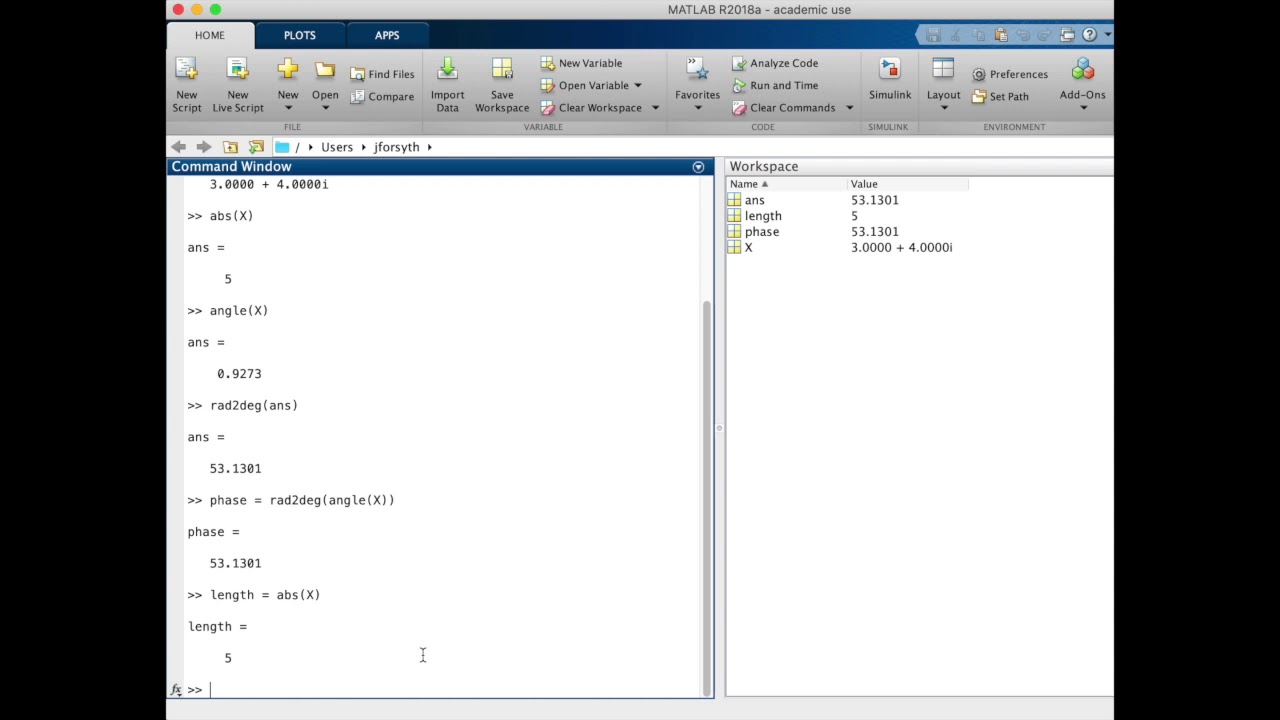The height and width of the screenshot is (720, 1280).
Task: Click the redo icon in quick access toolbar
Action: coord(1045,35)
